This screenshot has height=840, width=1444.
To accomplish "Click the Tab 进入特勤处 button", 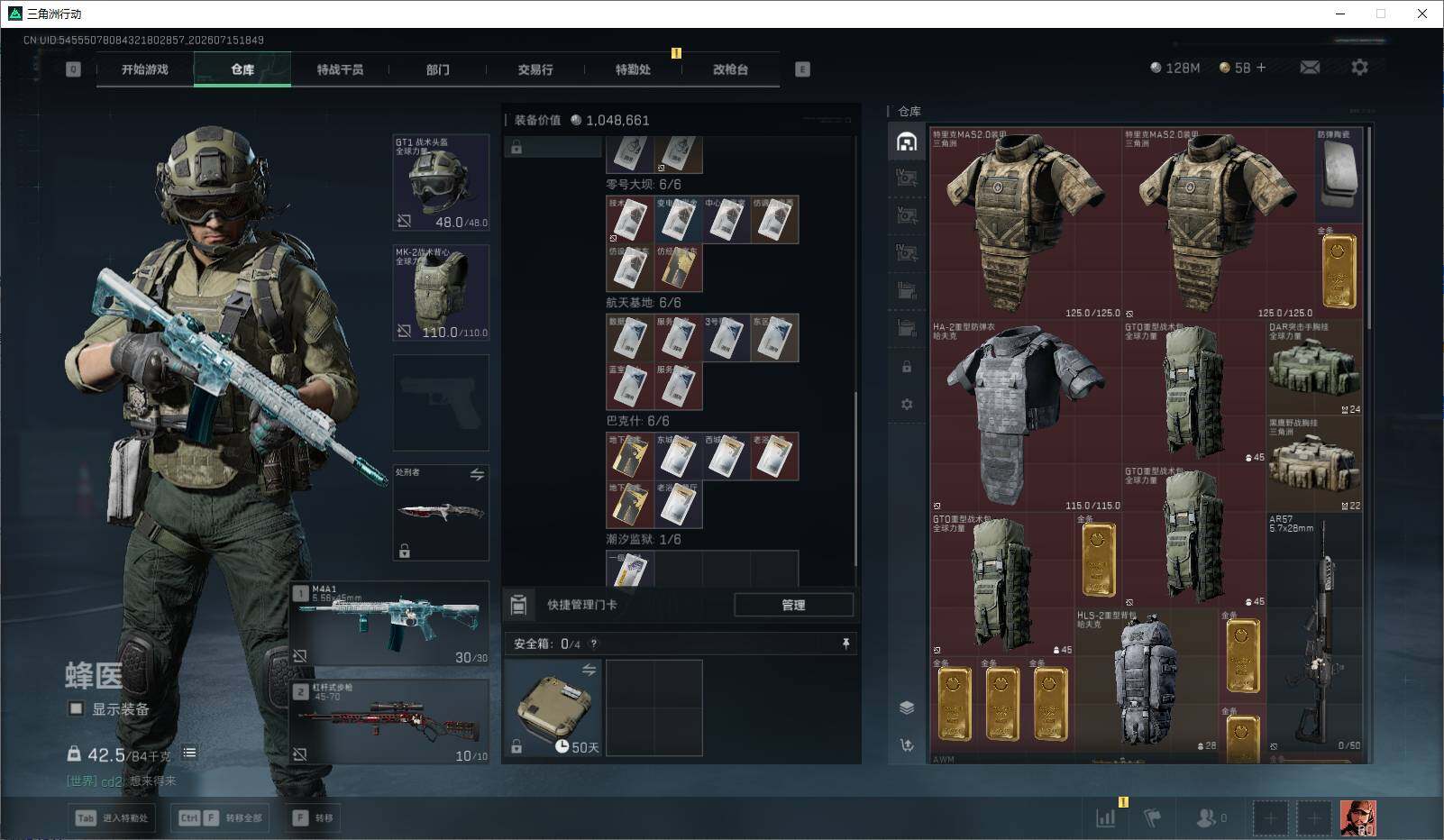I will tap(111, 817).
